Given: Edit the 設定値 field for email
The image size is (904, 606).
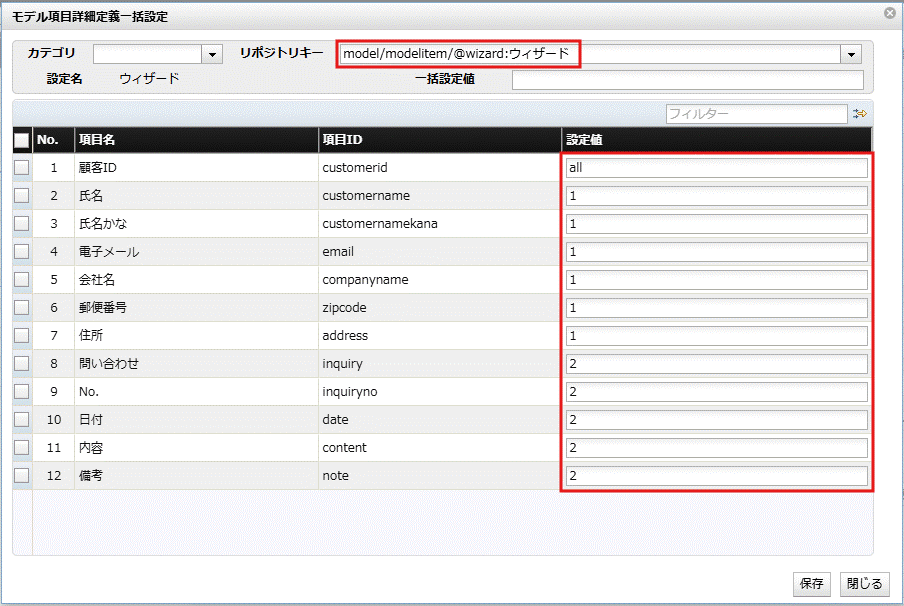Looking at the screenshot, I should pos(717,252).
